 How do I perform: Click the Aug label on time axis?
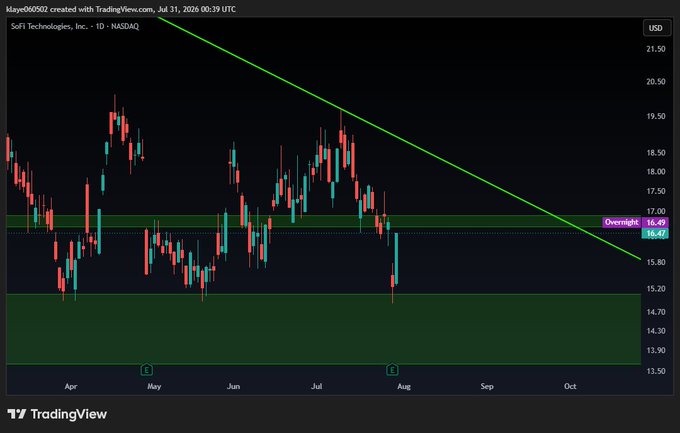pyautogui.click(x=404, y=386)
